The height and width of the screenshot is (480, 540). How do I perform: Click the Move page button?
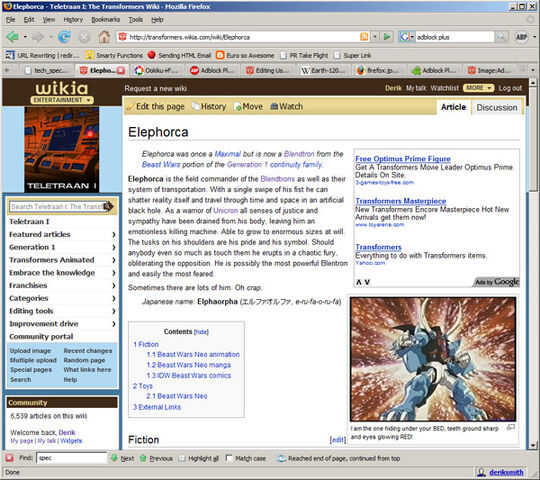248,107
